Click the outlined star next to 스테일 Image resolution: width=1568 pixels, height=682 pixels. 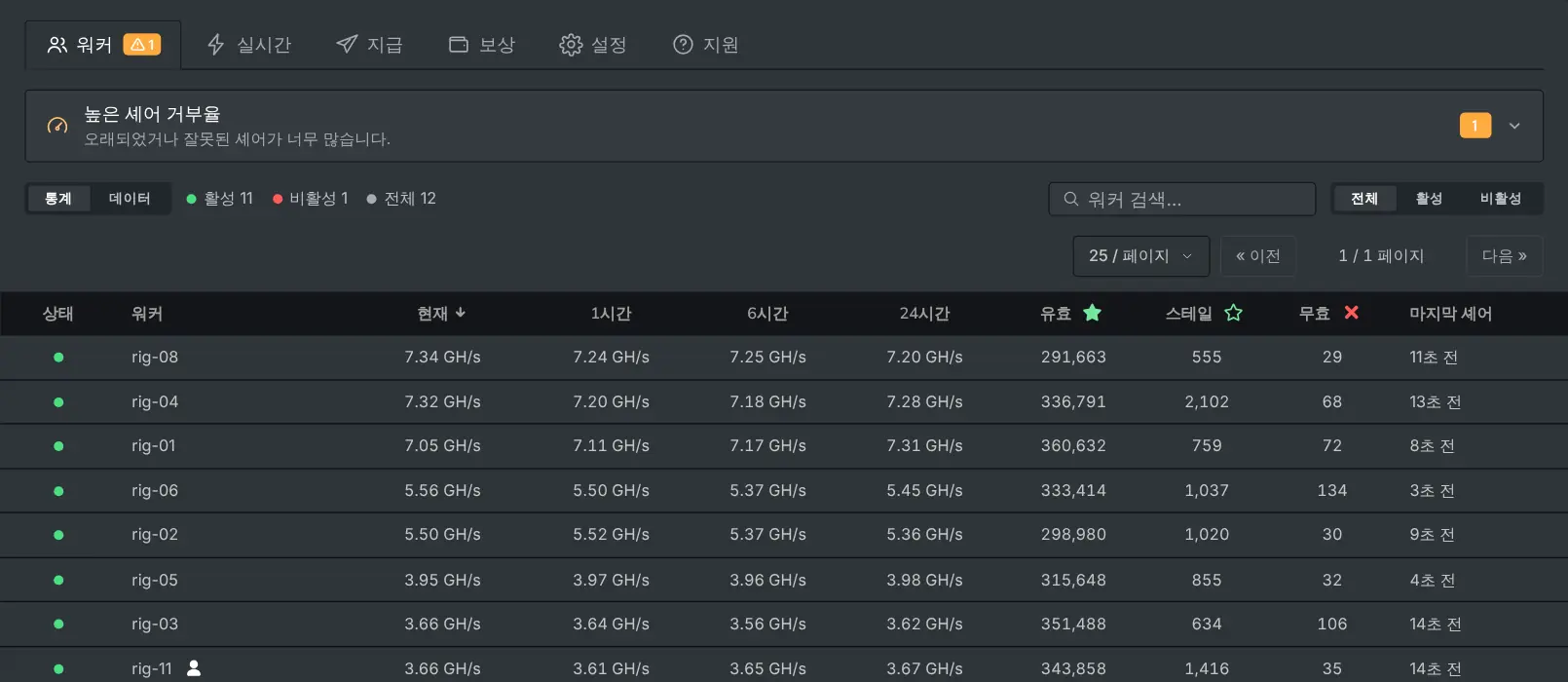click(x=1233, y=313)
